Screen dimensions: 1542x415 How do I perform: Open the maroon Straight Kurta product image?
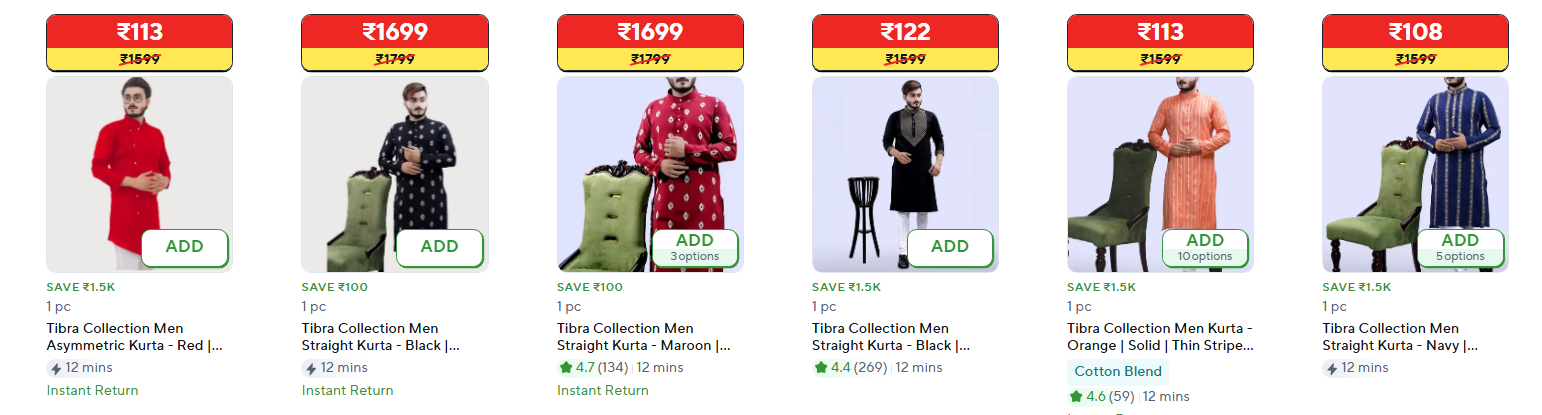click(650, 174)
